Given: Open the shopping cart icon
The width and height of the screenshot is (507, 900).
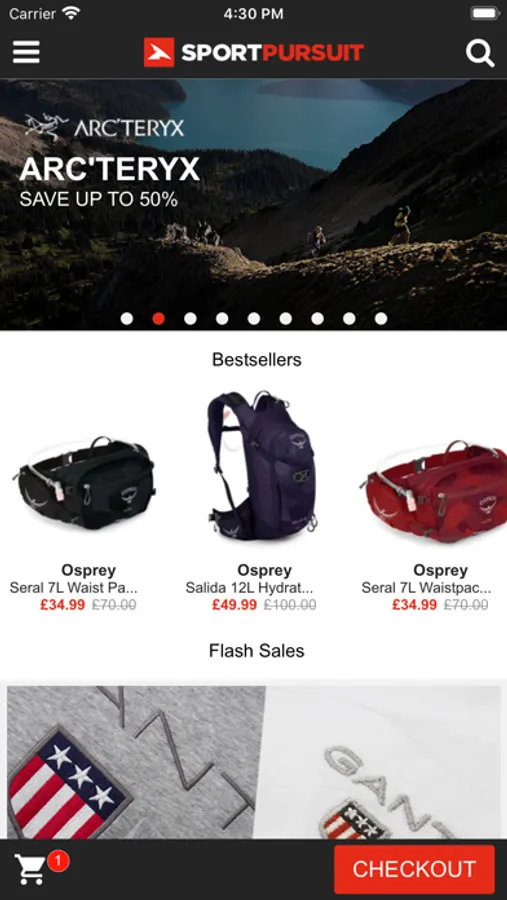Looking at the screenshot, I should tap(30, 869).
